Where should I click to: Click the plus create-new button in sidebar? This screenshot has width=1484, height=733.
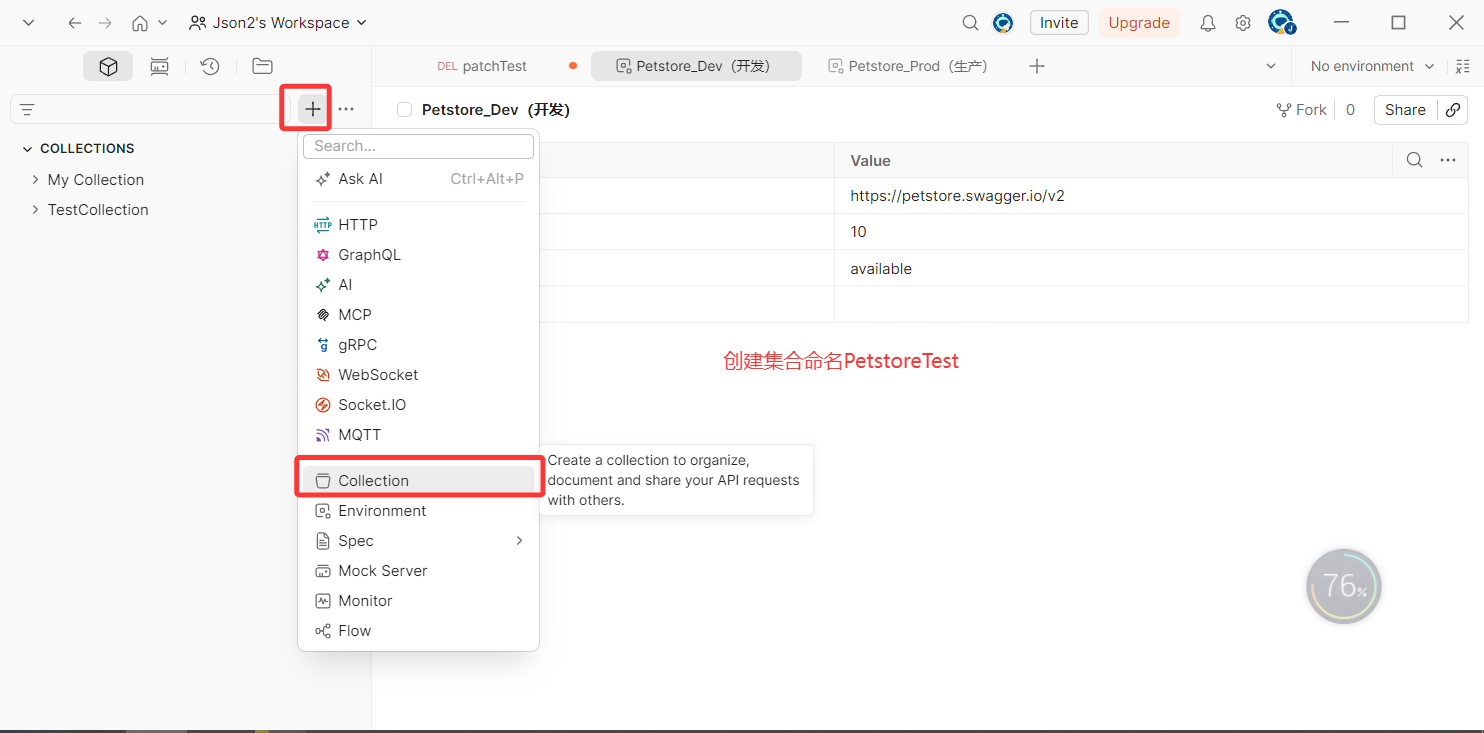tap(313, 109)
